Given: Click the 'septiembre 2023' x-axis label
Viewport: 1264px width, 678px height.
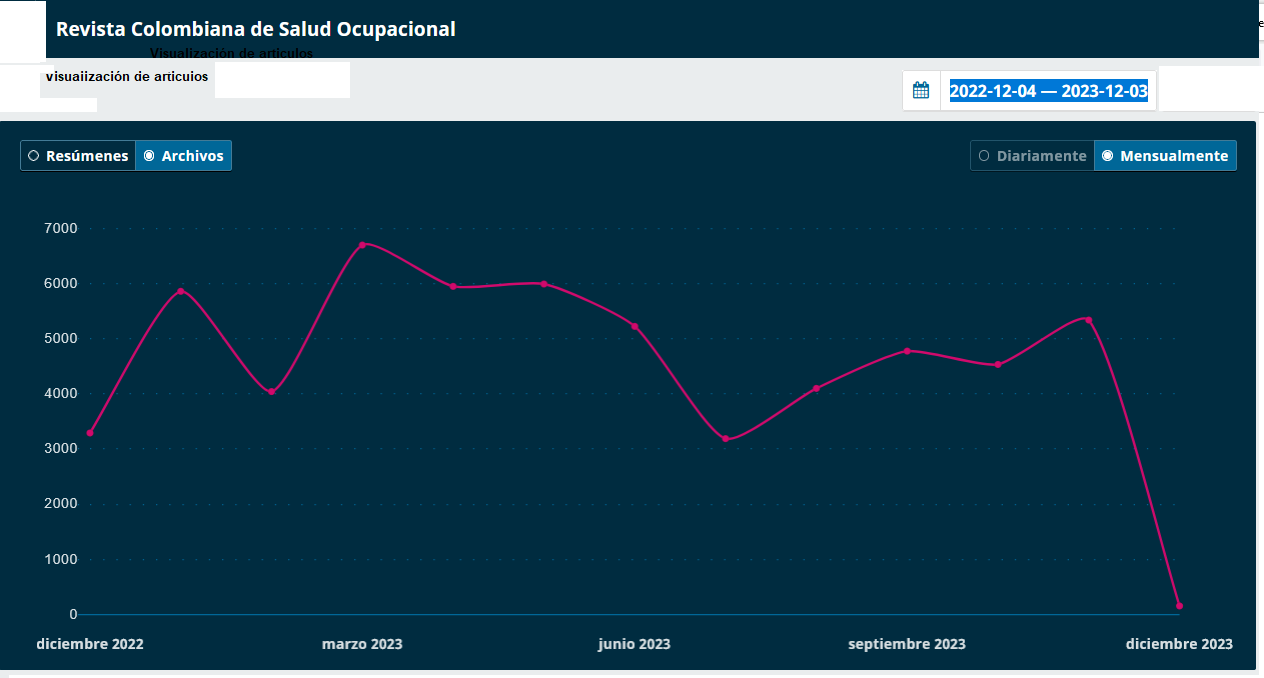Looking at the screenshot, I should tap(907, 644).
